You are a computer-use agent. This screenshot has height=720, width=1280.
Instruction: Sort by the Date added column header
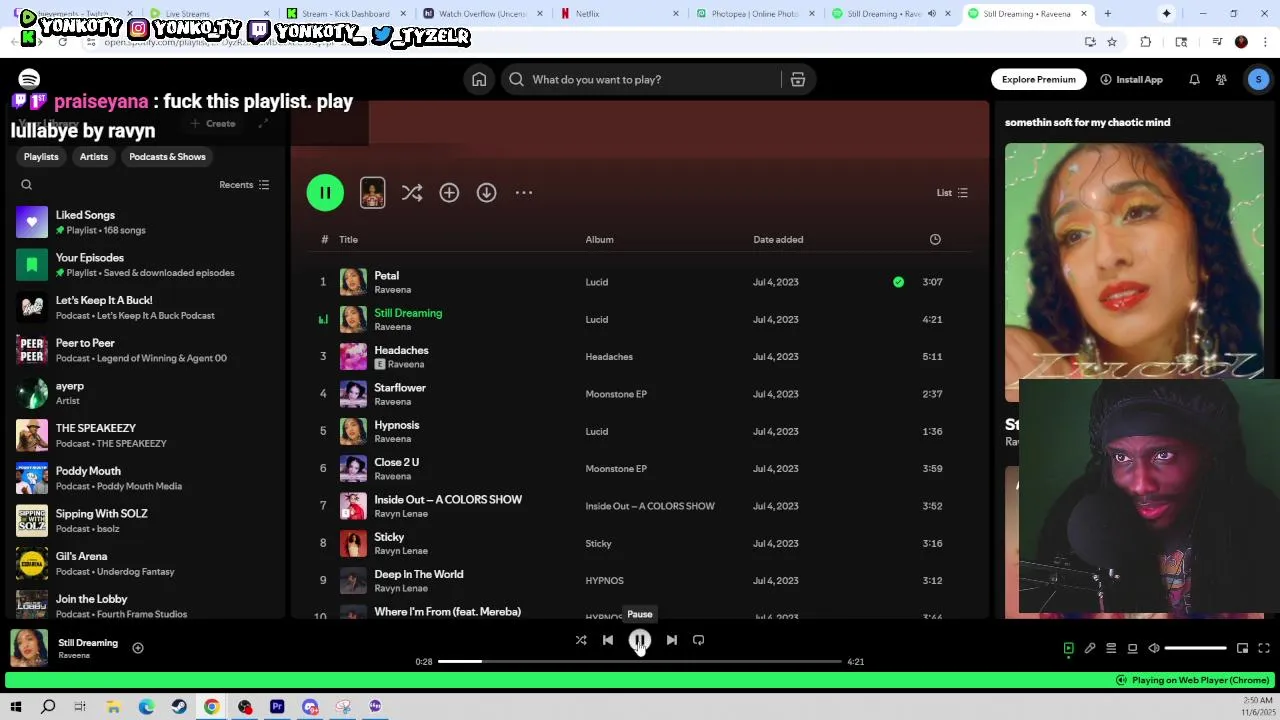point(778,240)
